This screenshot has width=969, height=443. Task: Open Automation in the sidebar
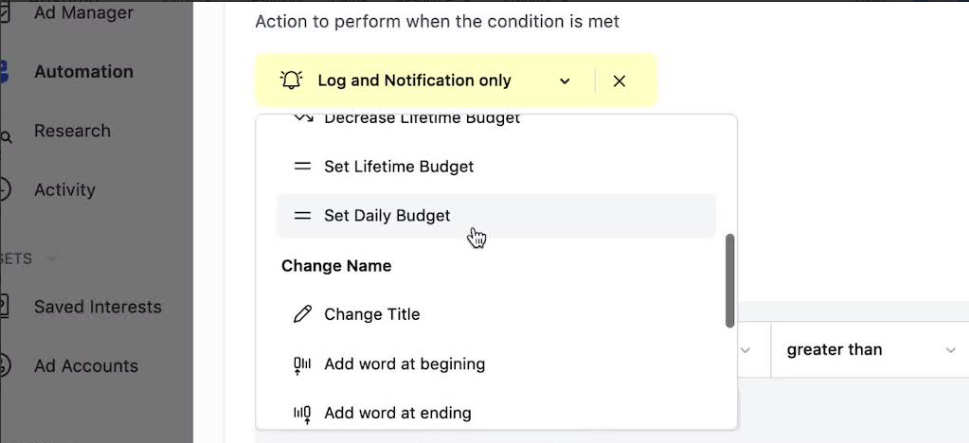tap(83, 72)
